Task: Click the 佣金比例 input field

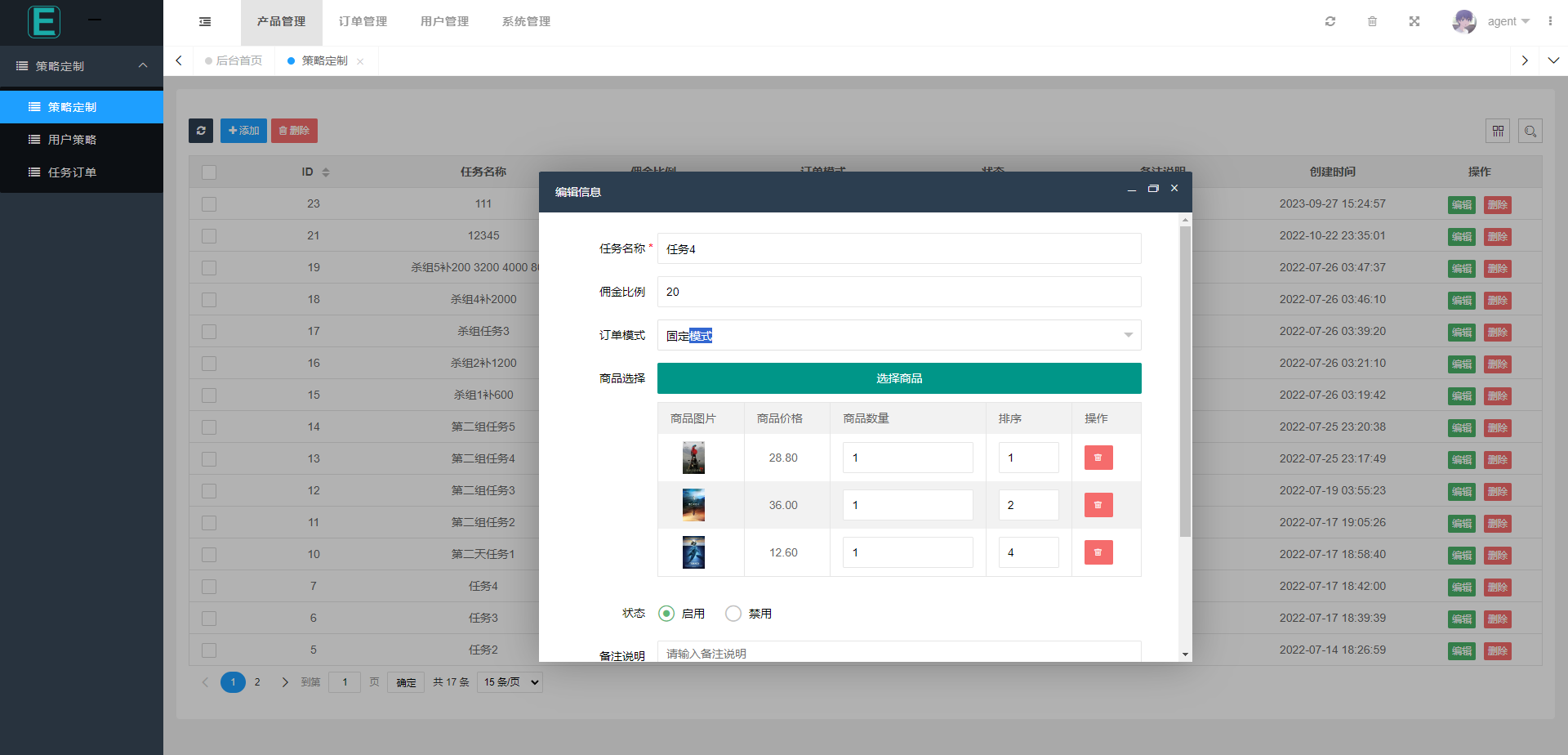Action: pyautogui.click(x=898, y=292)
